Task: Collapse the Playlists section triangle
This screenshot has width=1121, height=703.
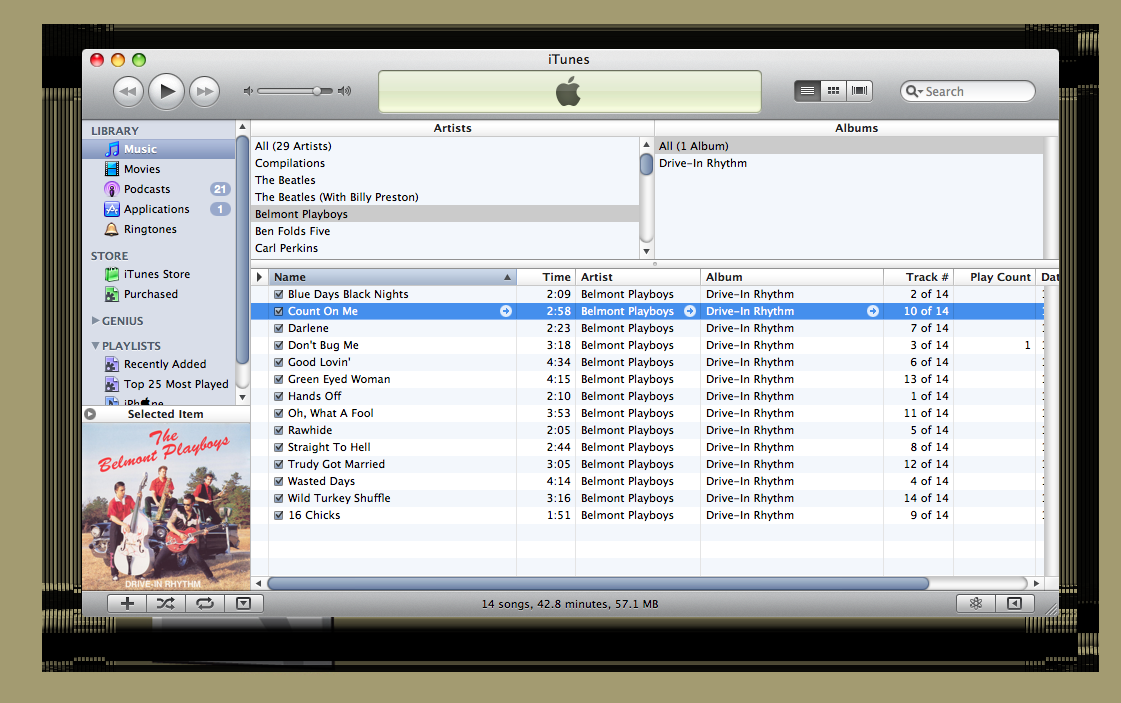Action: click(x=95, y=345)
